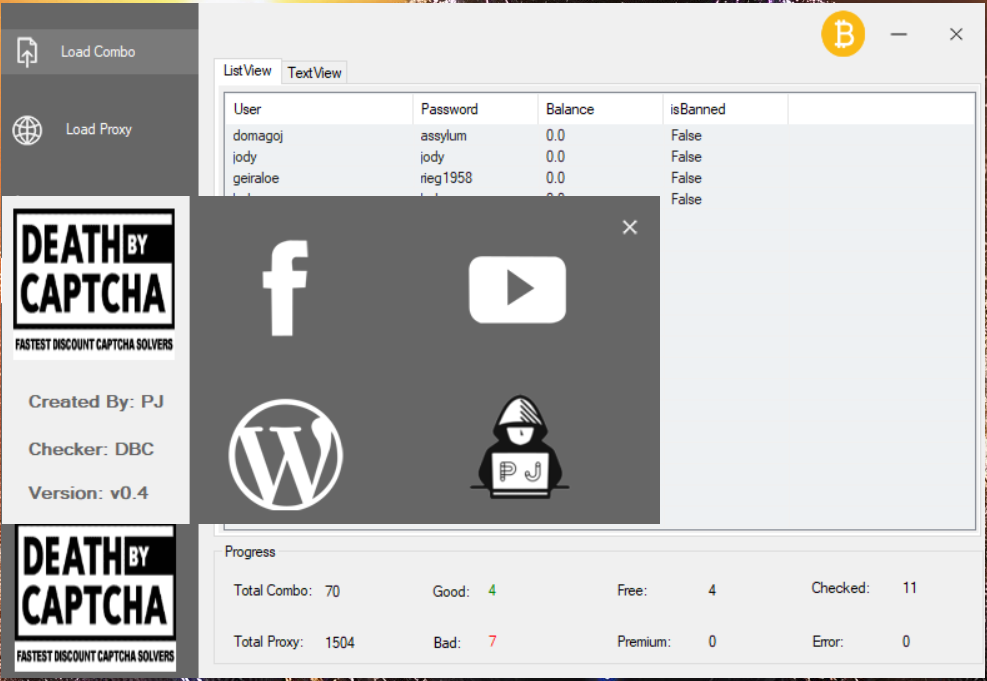Open the YouTube play icon
This screenshot has height=681, width=987.
coord(517,290)
